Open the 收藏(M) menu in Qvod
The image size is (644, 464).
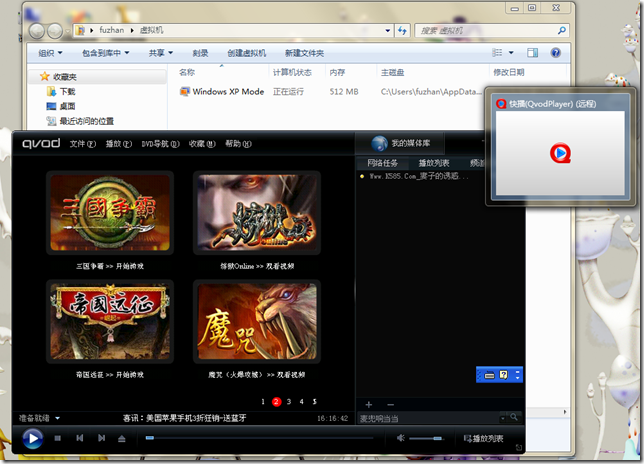(202, 144)
